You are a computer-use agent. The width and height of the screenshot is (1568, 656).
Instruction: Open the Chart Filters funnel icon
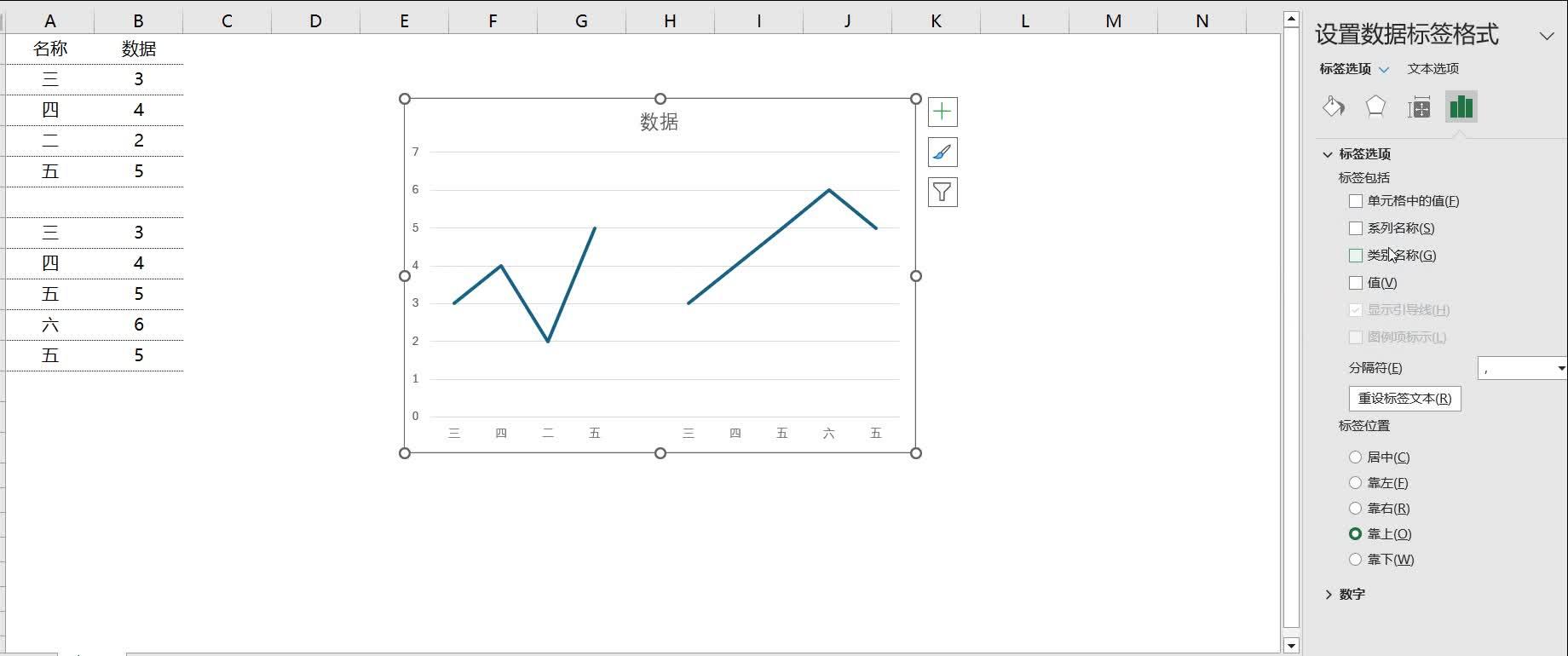tap(942, 193)
